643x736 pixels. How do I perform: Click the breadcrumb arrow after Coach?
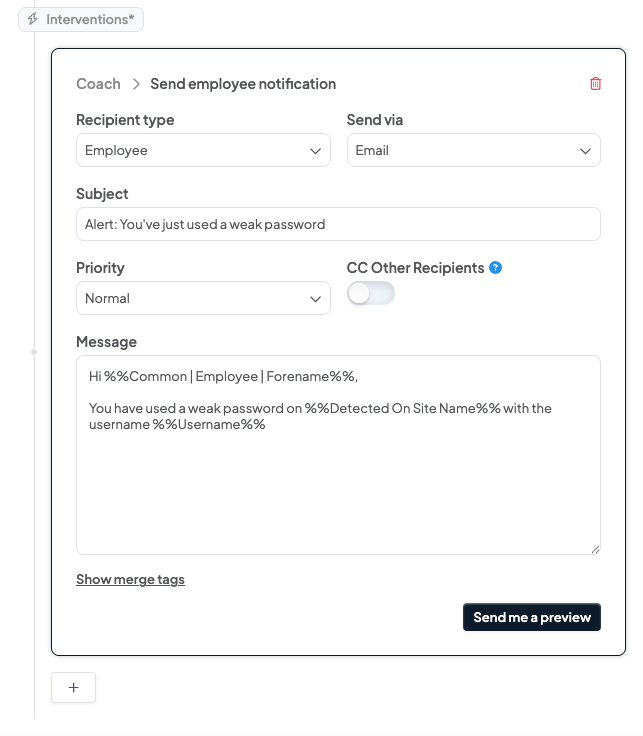point(136,84)
